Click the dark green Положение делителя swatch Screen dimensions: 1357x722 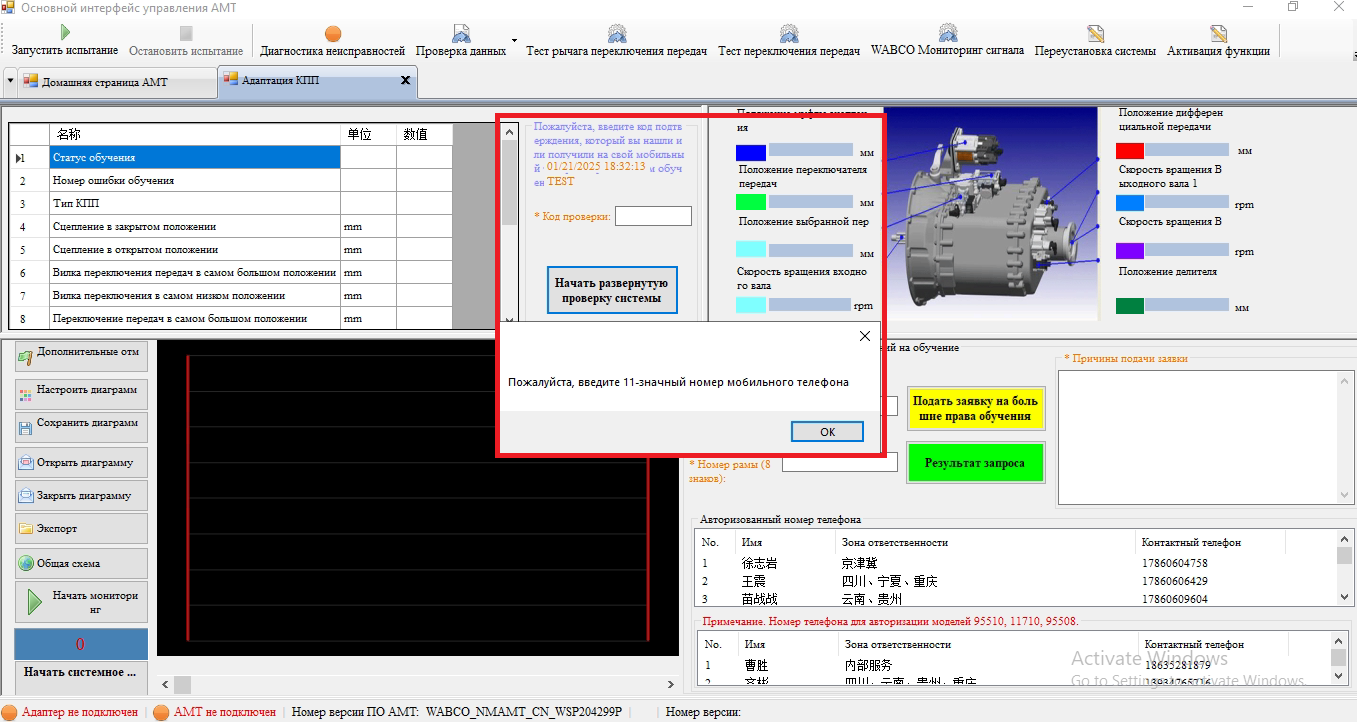pos(1130,306)
